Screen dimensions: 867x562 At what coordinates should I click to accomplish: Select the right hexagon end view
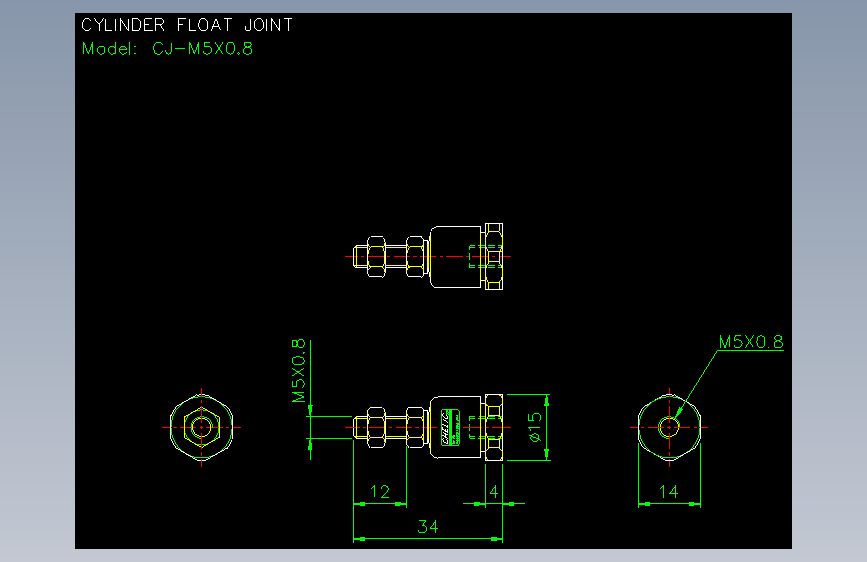(669, 427)
